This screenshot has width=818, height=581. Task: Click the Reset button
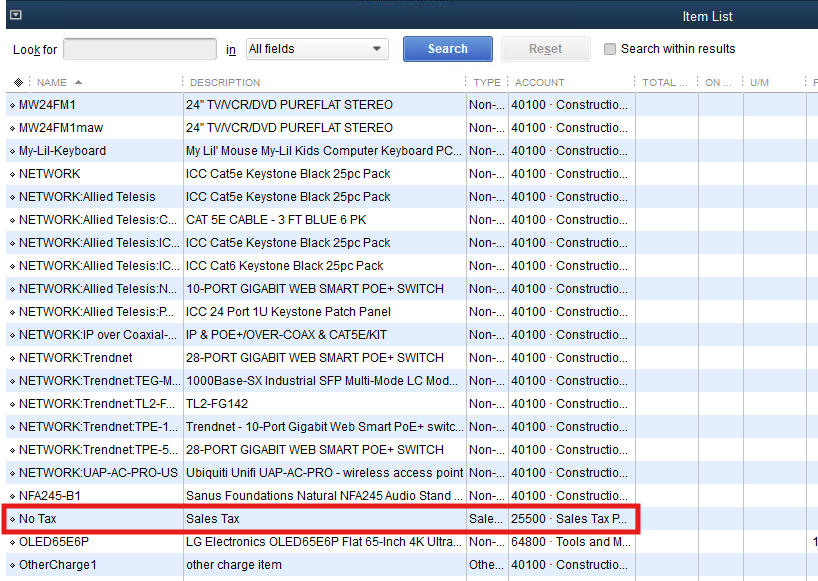pyautogui.click(x=545, y=49)
